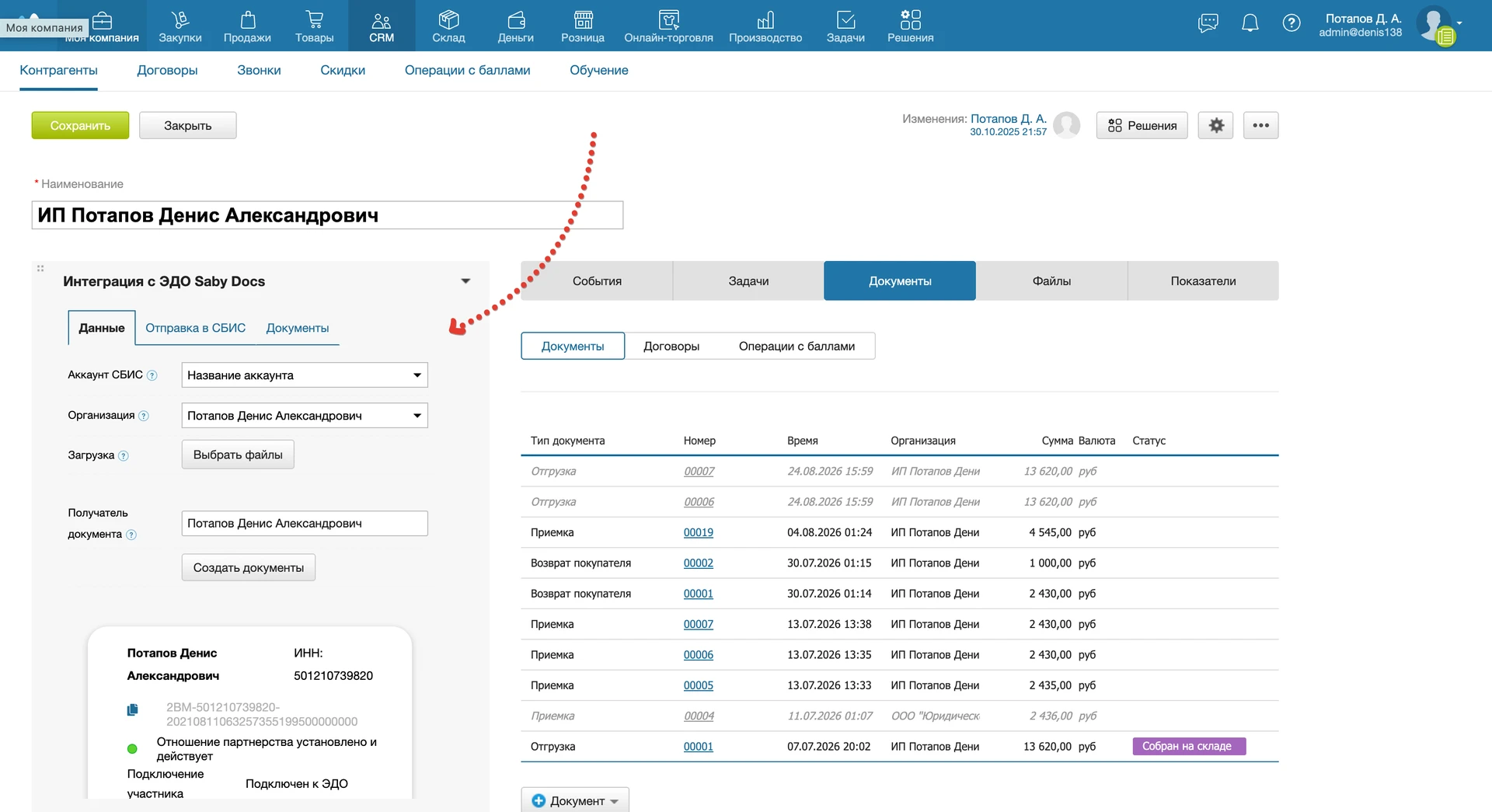Open notifications bell icon
The width and height of the screenshot is (1492, 812).
(x=1250, y=23)
